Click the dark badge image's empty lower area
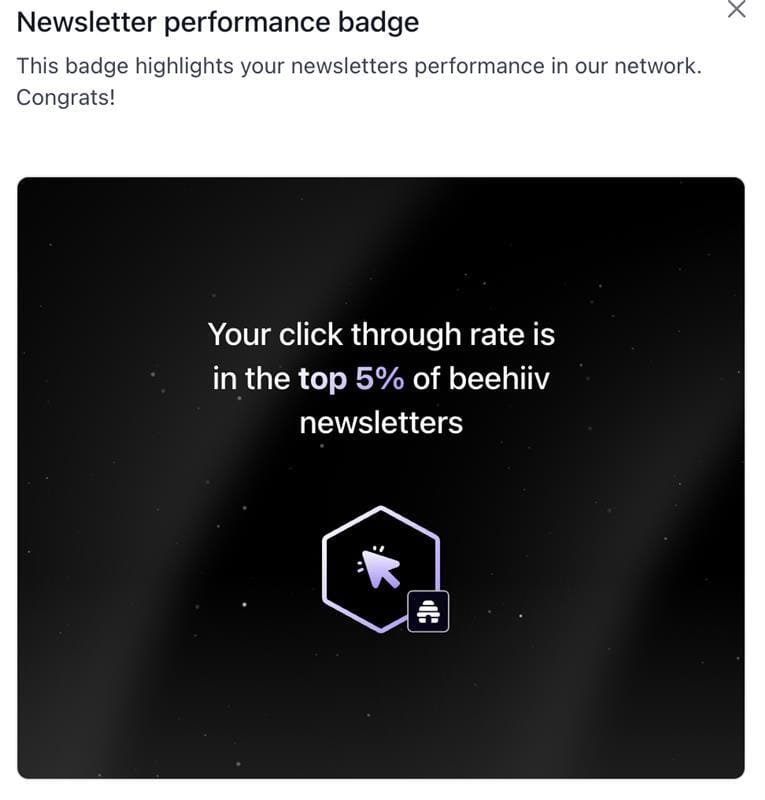This screenshot has width=765, height=800. 381,710
